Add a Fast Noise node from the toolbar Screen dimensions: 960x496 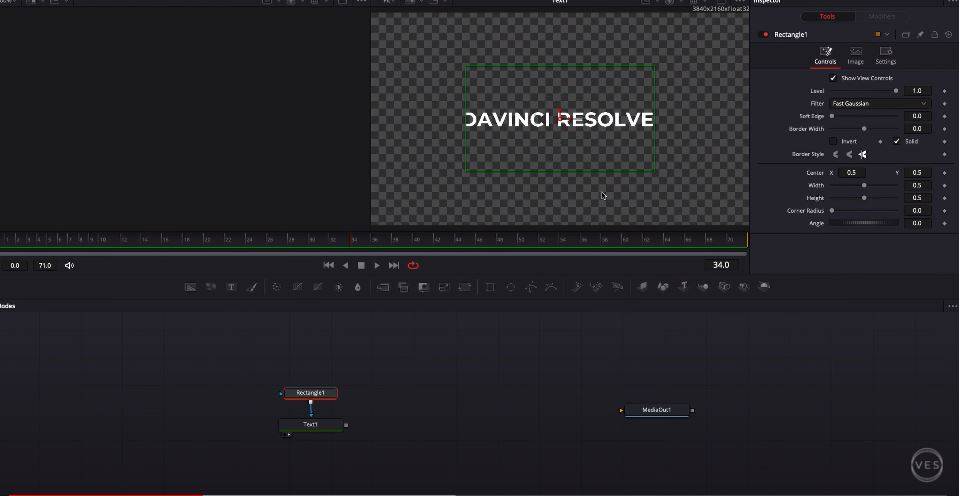pos(211,287)
